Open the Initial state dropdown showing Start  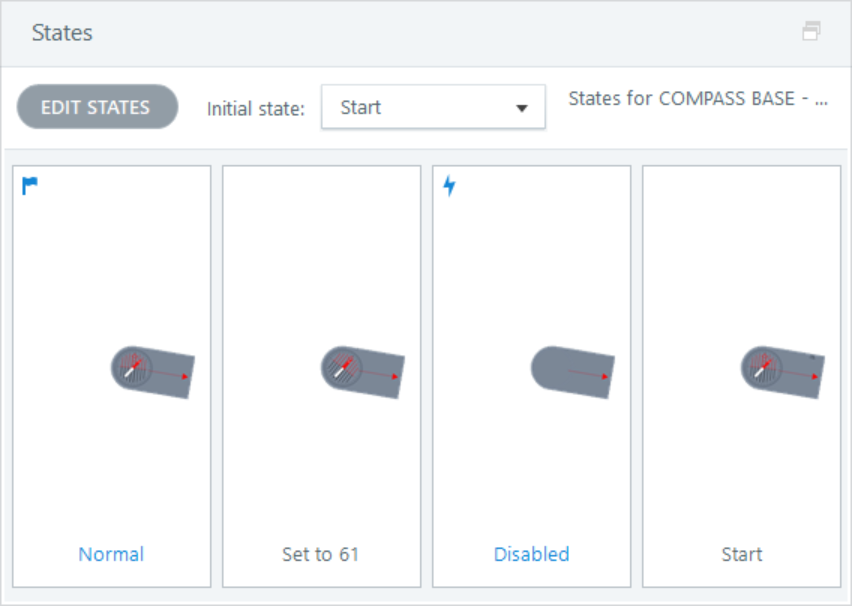click(x=432, y=107)
